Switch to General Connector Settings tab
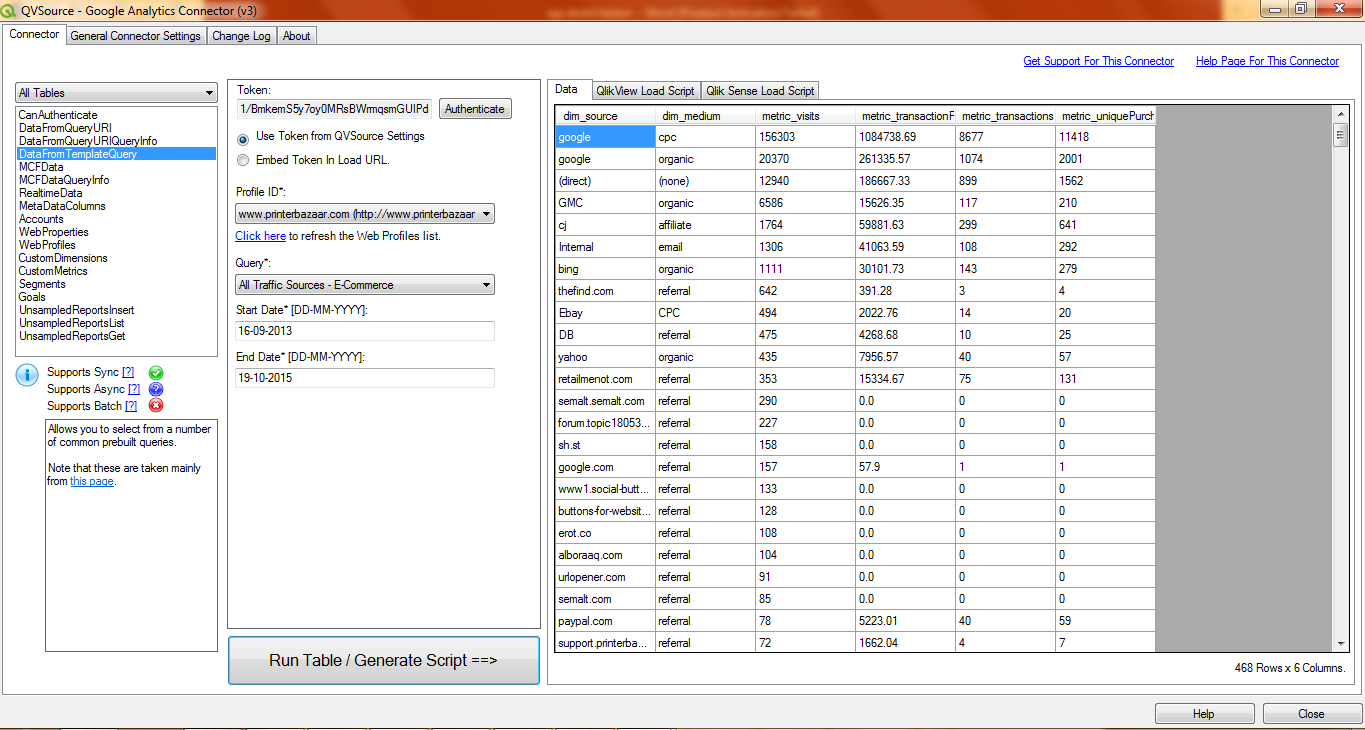Image resolution: width=1365 pixels, height=730 pixels. click(x=136, y=36)
